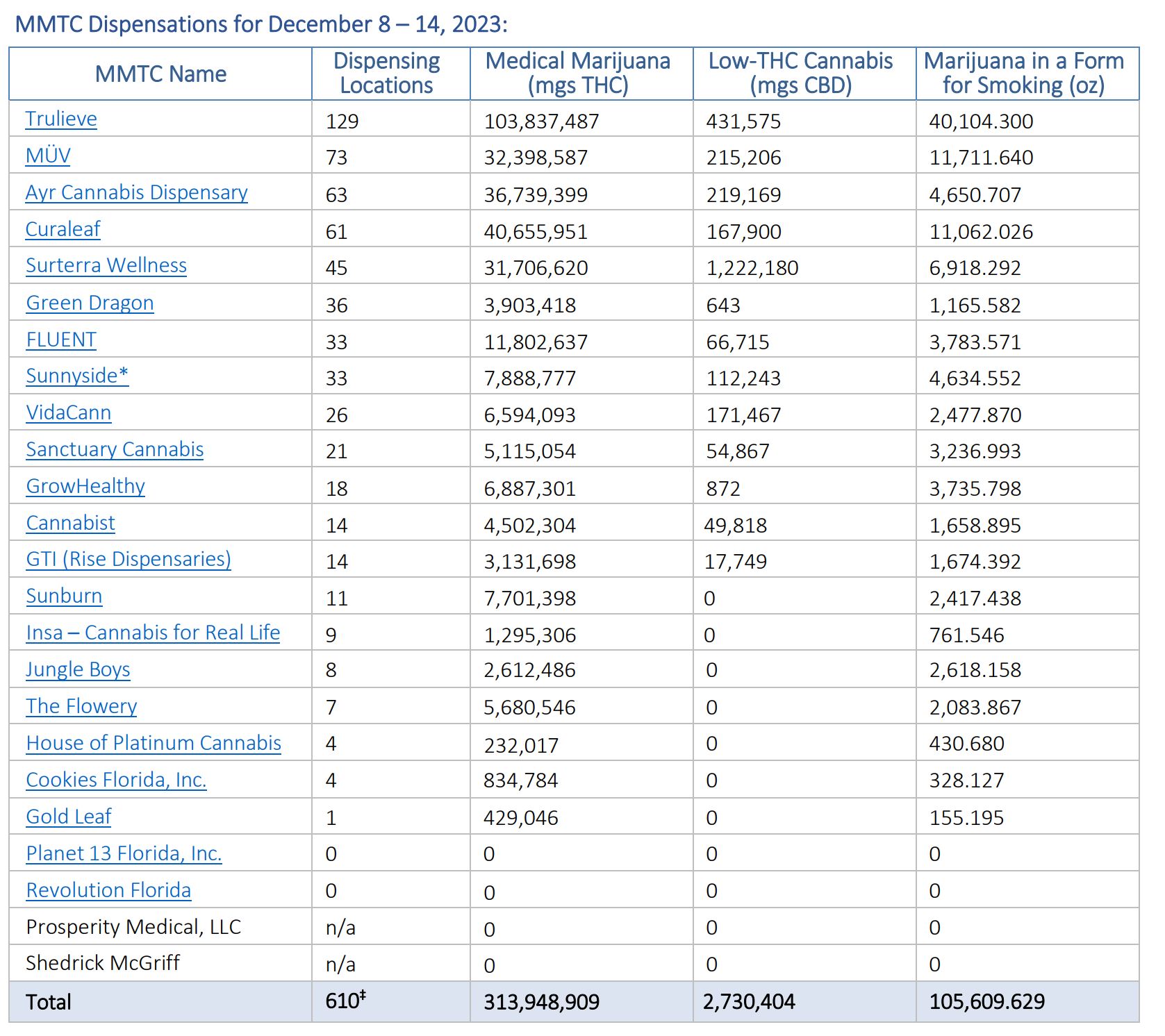1165x1036 pixels.
Task: Open The Flowery link
Action: (81, 706)
